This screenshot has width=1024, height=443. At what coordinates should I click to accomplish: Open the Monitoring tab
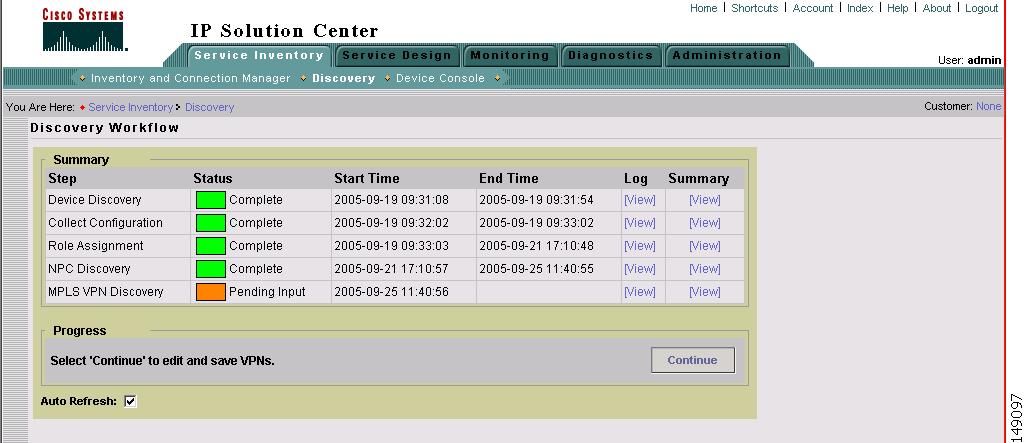(510, 56)
